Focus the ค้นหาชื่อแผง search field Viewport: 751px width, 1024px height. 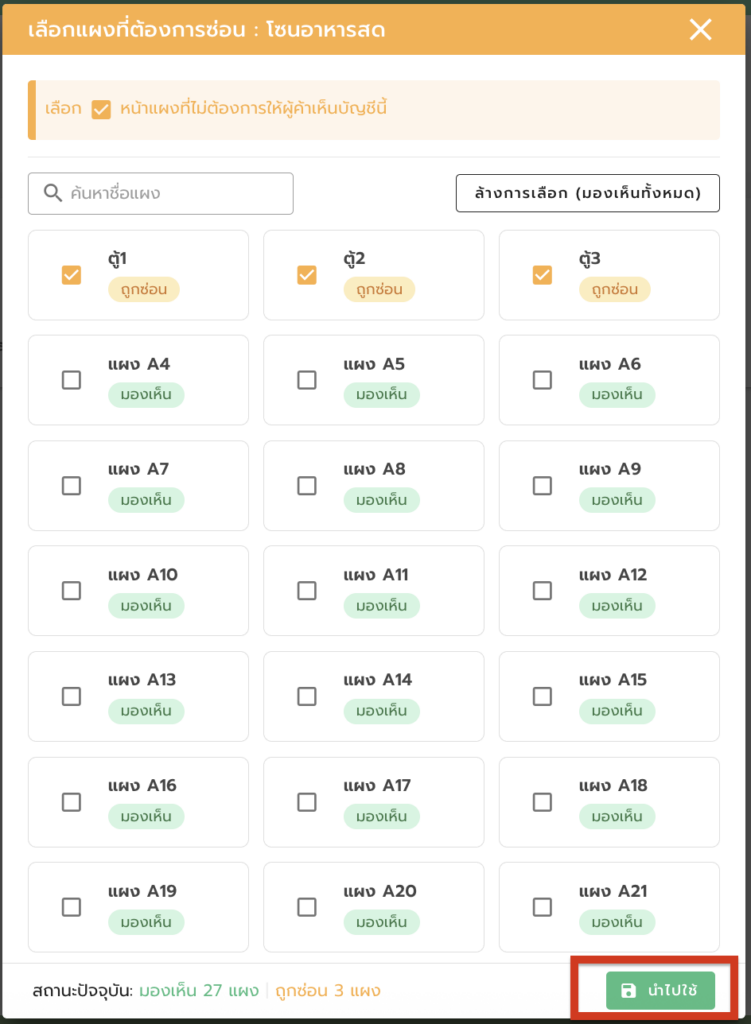(x=175, y=193)
